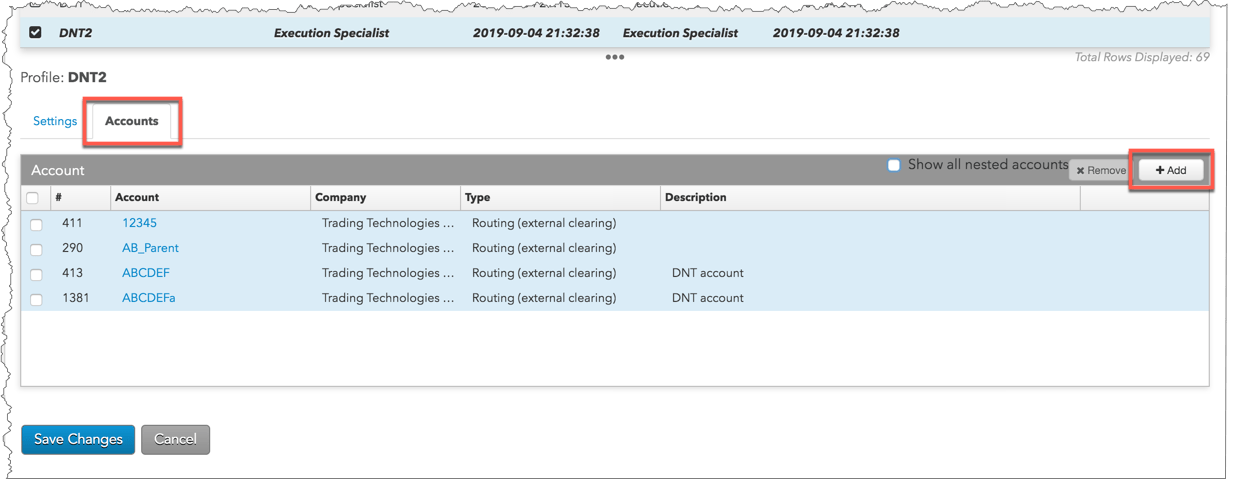Switch to the Settings tab
This screenshot has height=479, width=1237.
(55, 121)
